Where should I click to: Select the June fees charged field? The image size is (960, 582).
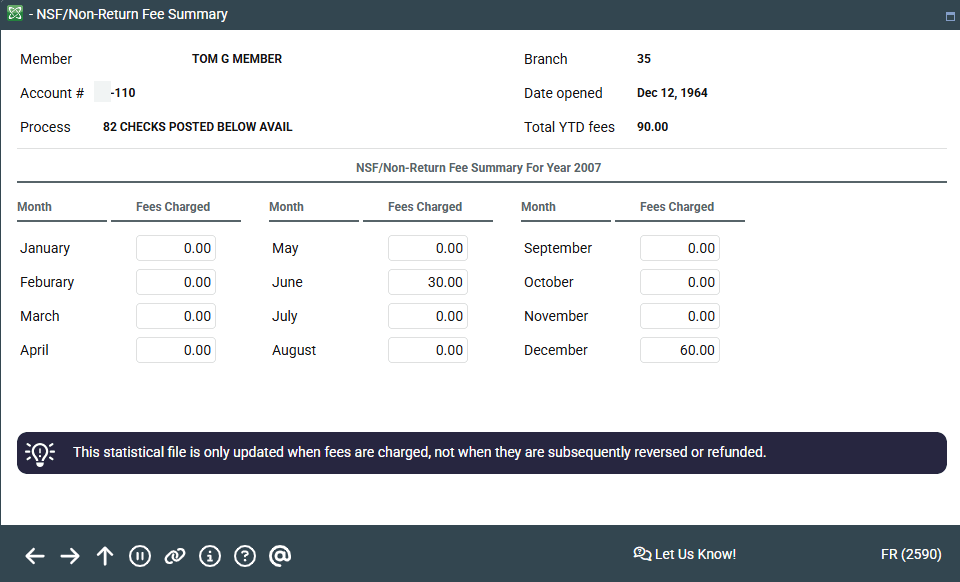428,282
